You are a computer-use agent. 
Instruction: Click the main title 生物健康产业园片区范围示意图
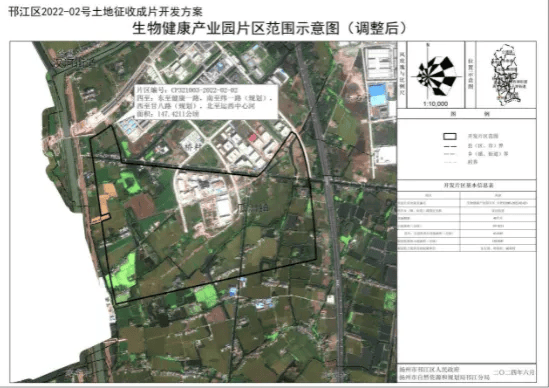[x=236, y=28]
